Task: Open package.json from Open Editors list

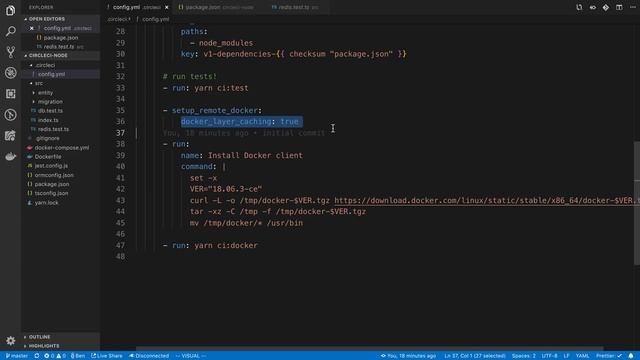Action: tap(60, 38)
